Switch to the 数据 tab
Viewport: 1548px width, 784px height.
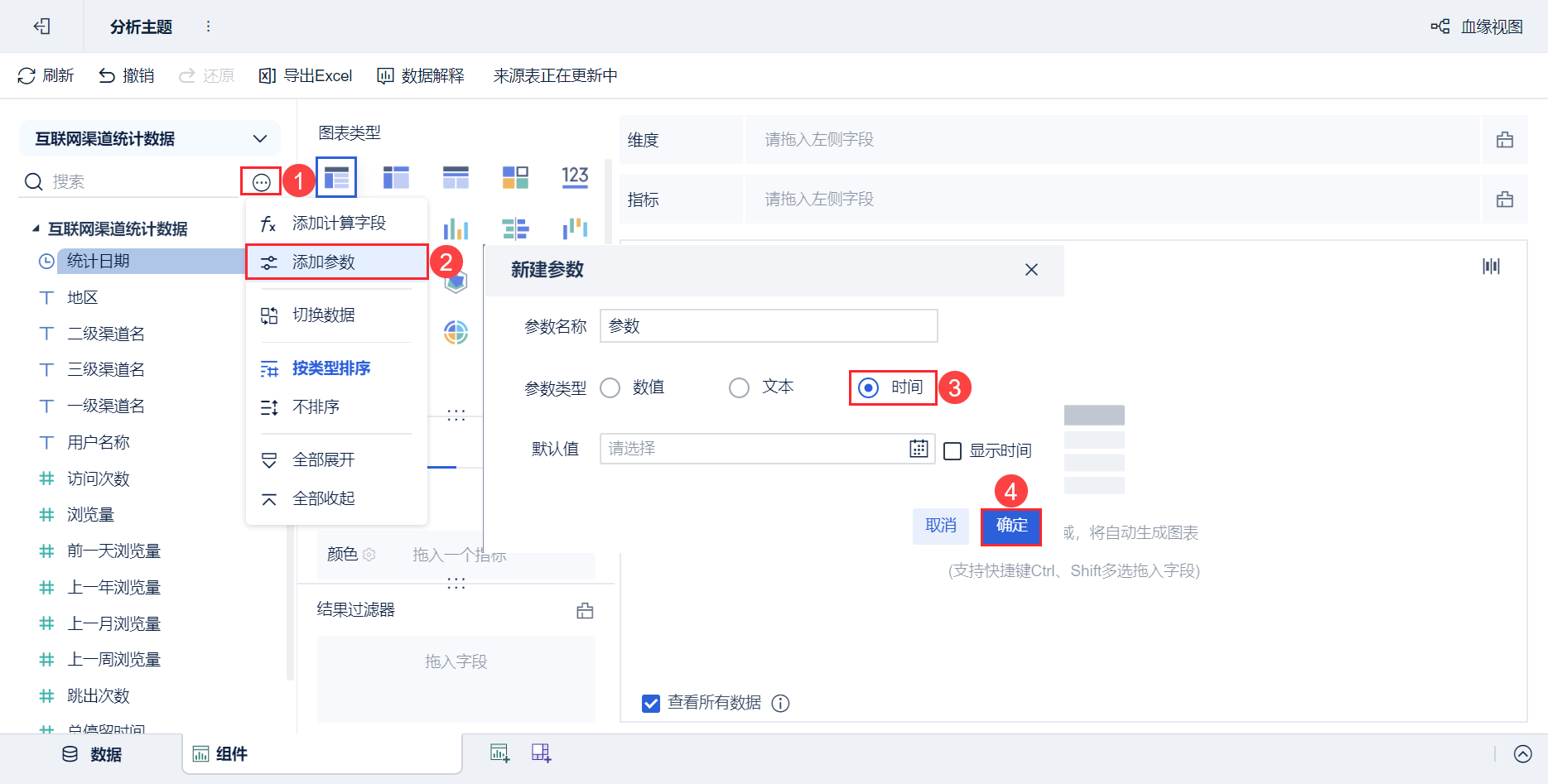[x=92, y=754]
